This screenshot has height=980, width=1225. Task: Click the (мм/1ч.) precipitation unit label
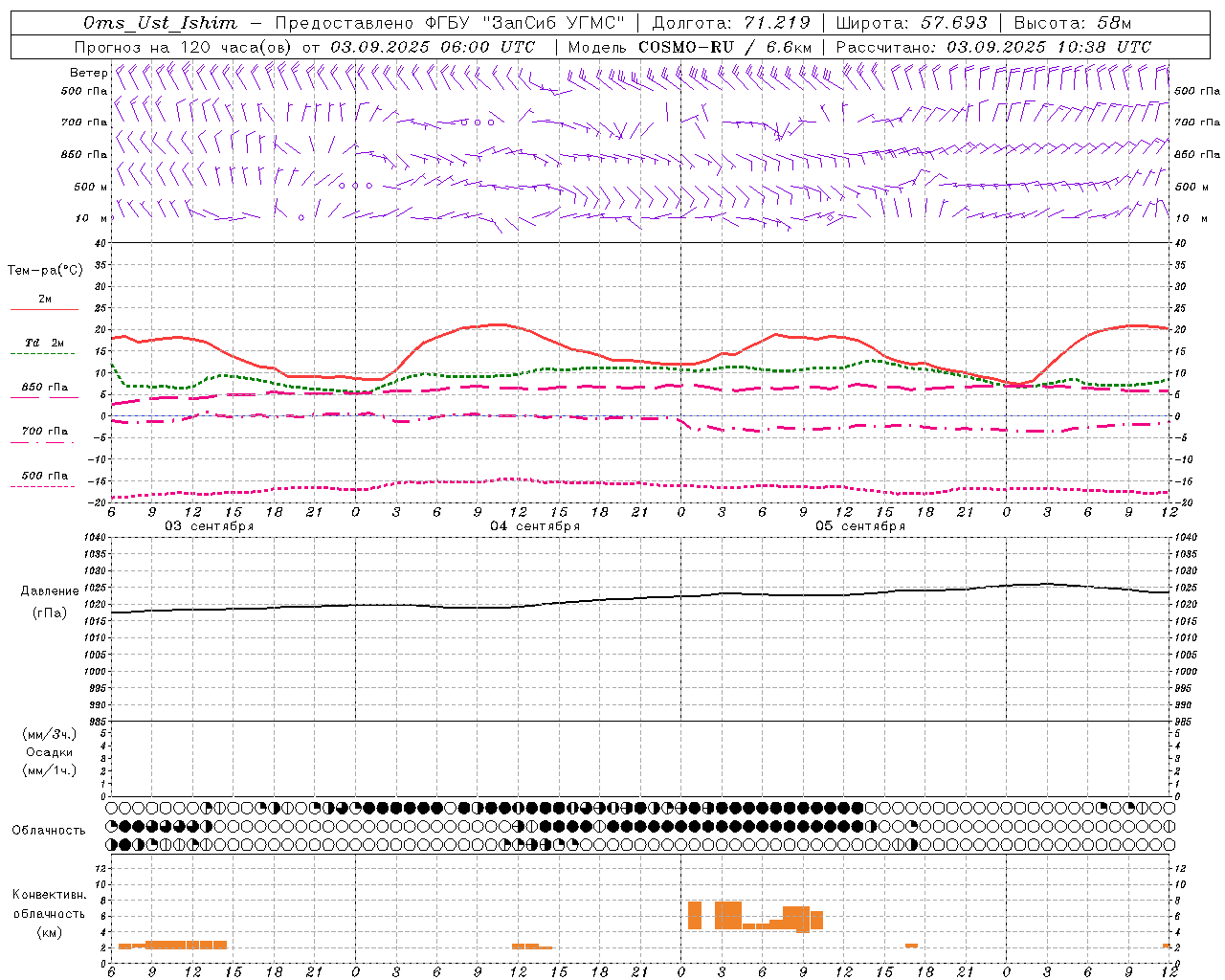tap(50, 770)
